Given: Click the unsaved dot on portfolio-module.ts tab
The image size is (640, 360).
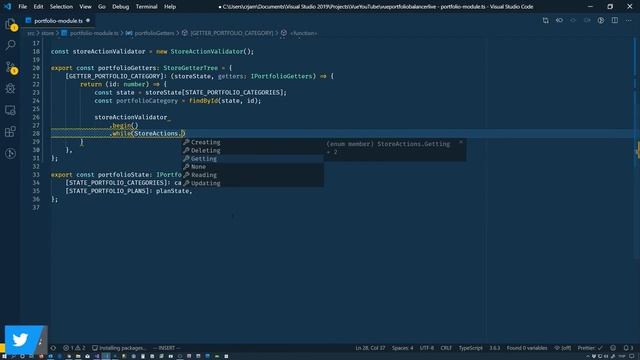Looking at the screenshot, I should 88,20.
